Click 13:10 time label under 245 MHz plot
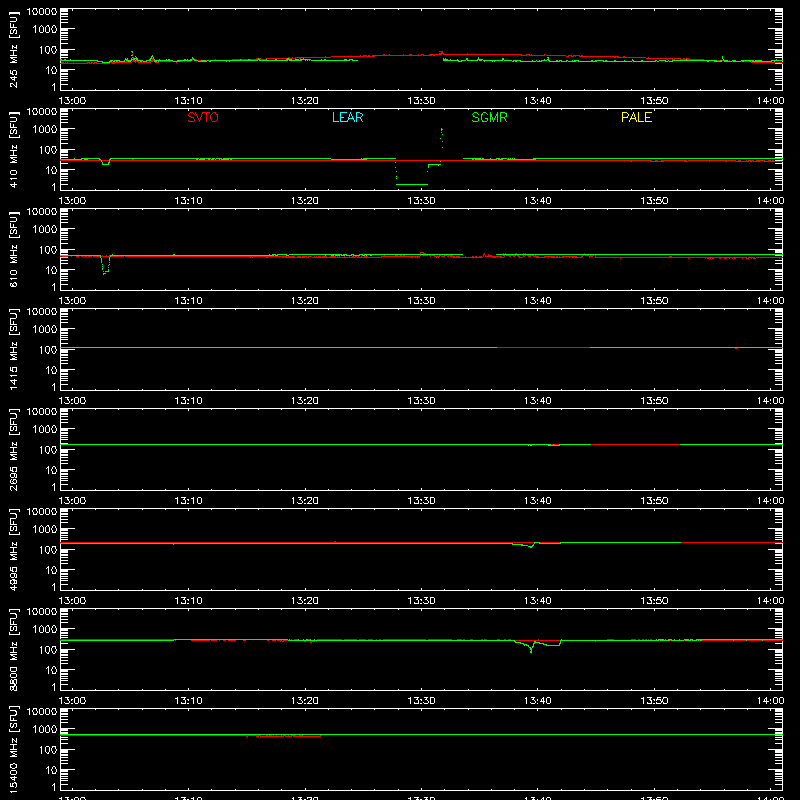 tap(188, 101)
